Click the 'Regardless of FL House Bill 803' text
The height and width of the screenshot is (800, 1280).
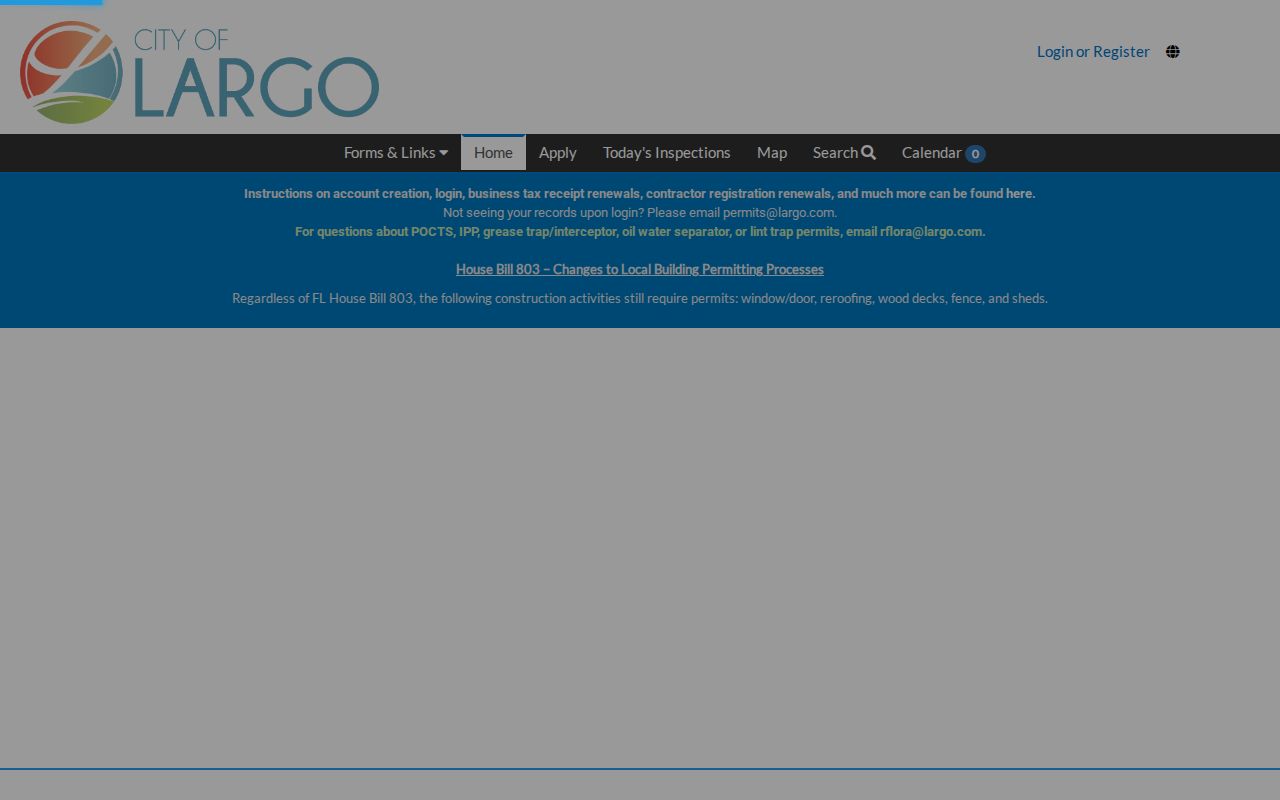click(640, 298)
